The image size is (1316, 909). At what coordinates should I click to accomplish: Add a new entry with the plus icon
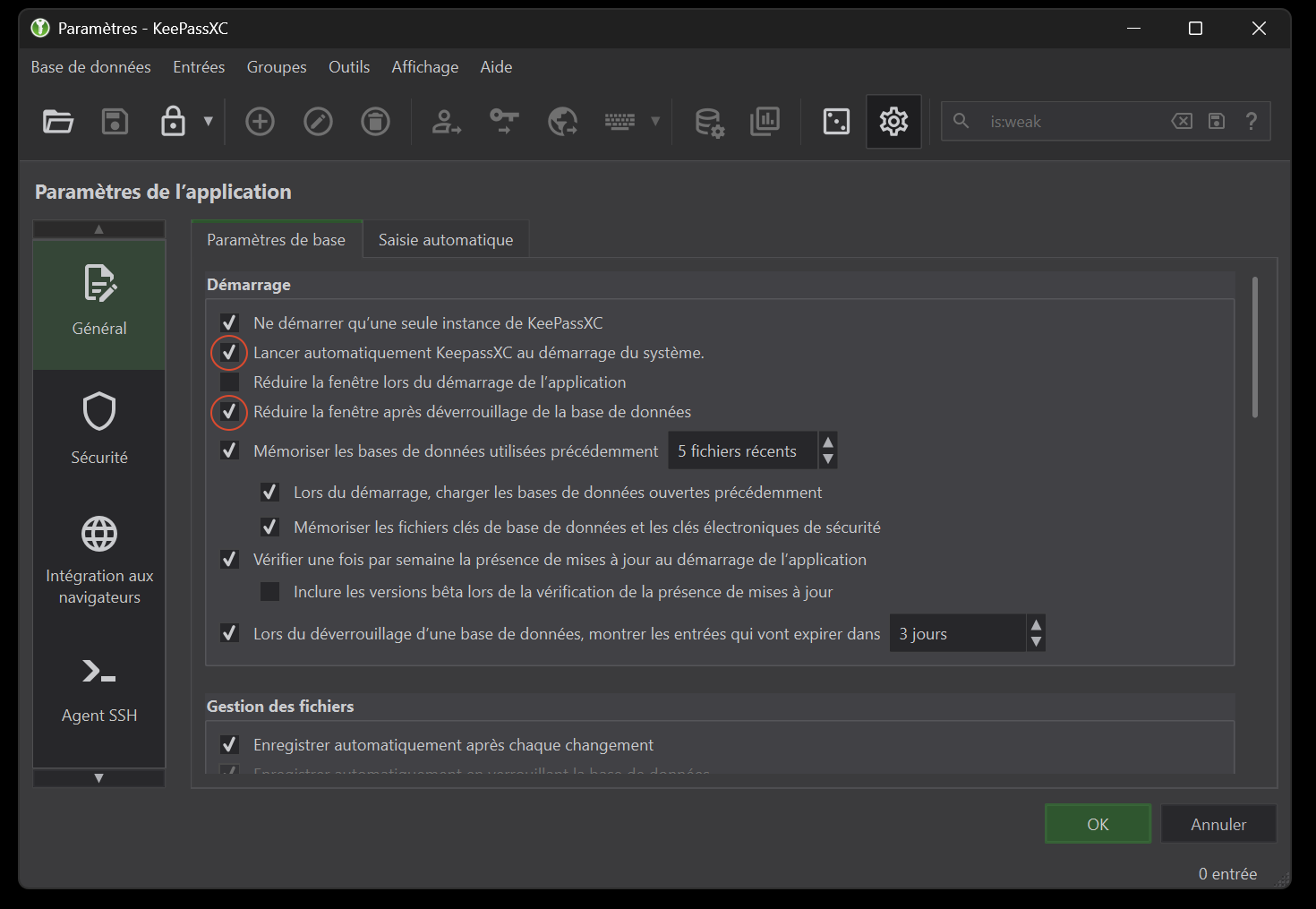point(260,121)
